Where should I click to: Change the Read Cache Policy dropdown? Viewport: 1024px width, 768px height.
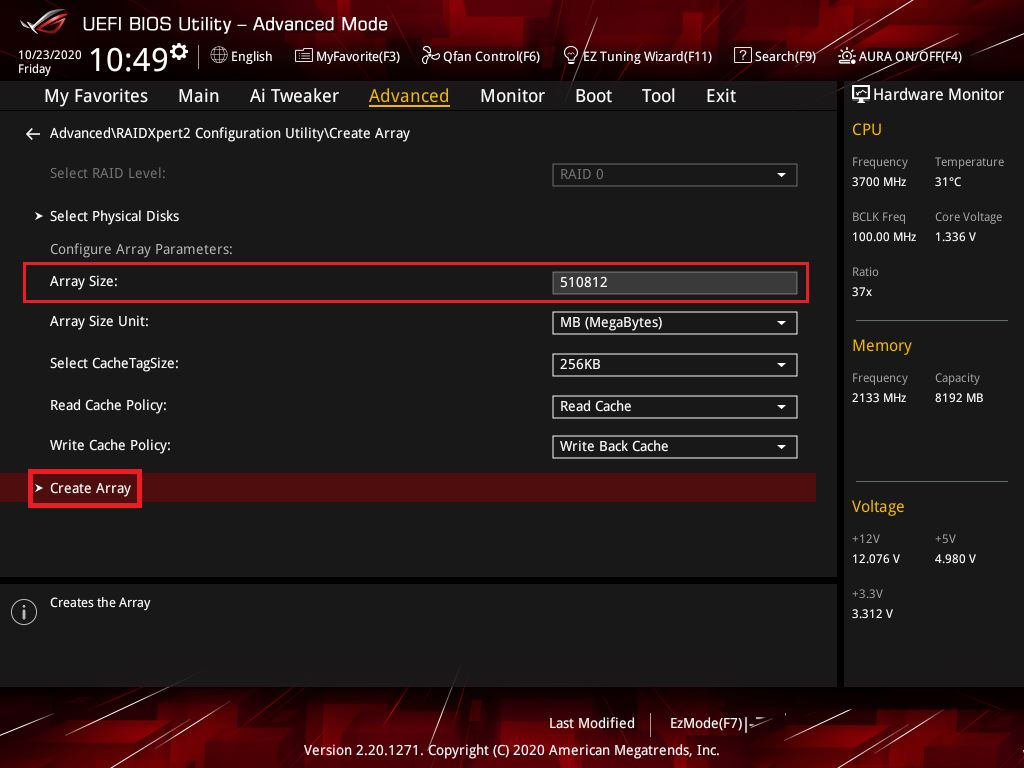coord(674,407)
